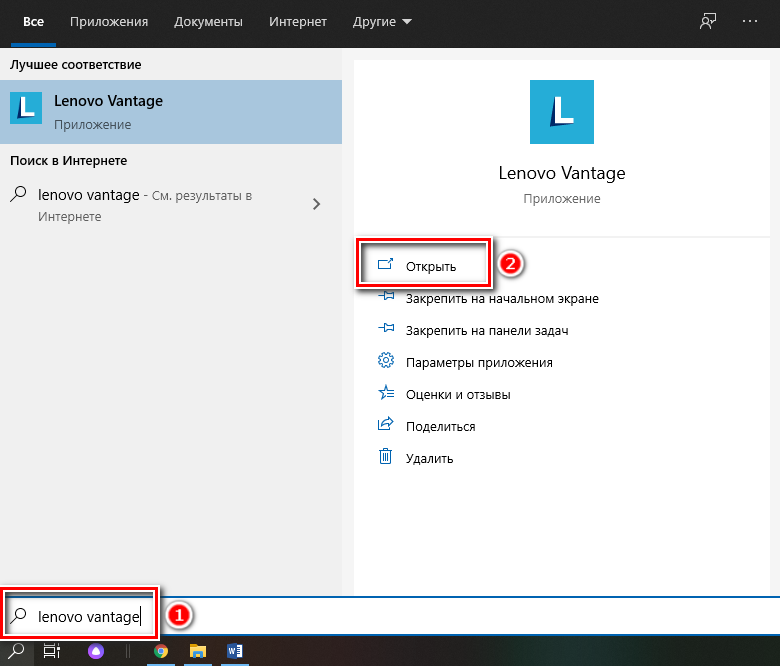The height and width of the screenshot is (666, 780).
Task: Select Lenovo Vantage best match result
Action: coord(171,112)
